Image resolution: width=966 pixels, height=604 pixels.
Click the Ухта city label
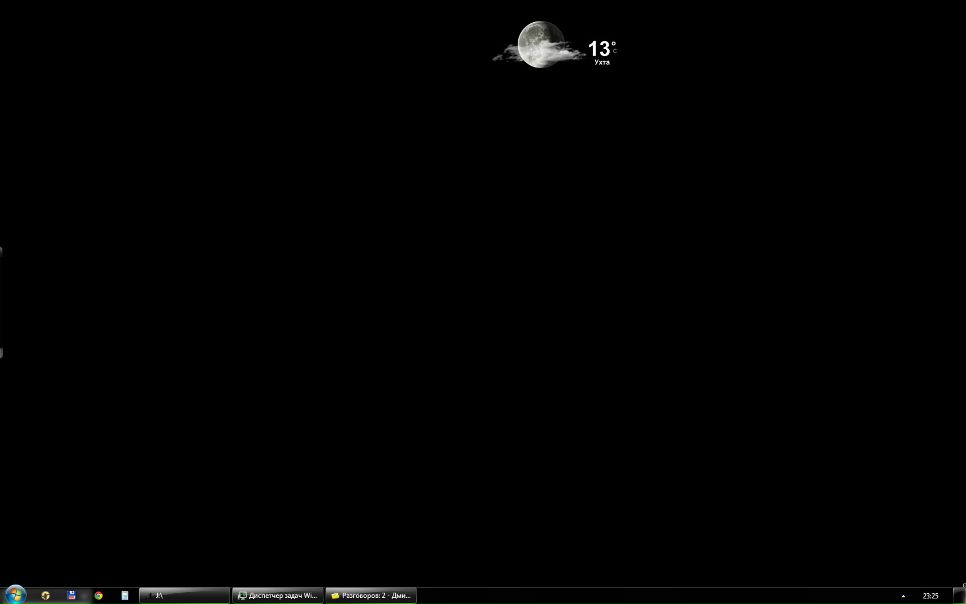pyautogui.click(x=602, y=62)
